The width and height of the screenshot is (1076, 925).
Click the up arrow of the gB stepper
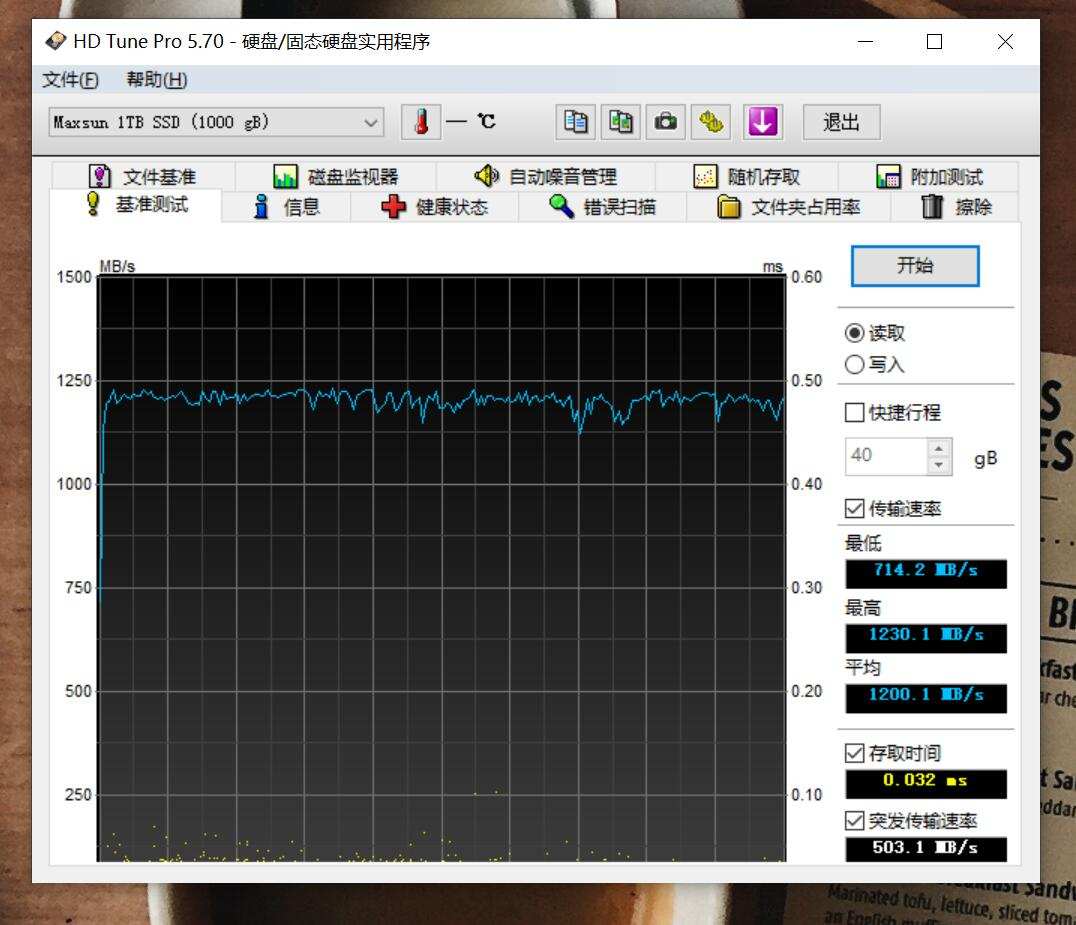pos(938,450)
